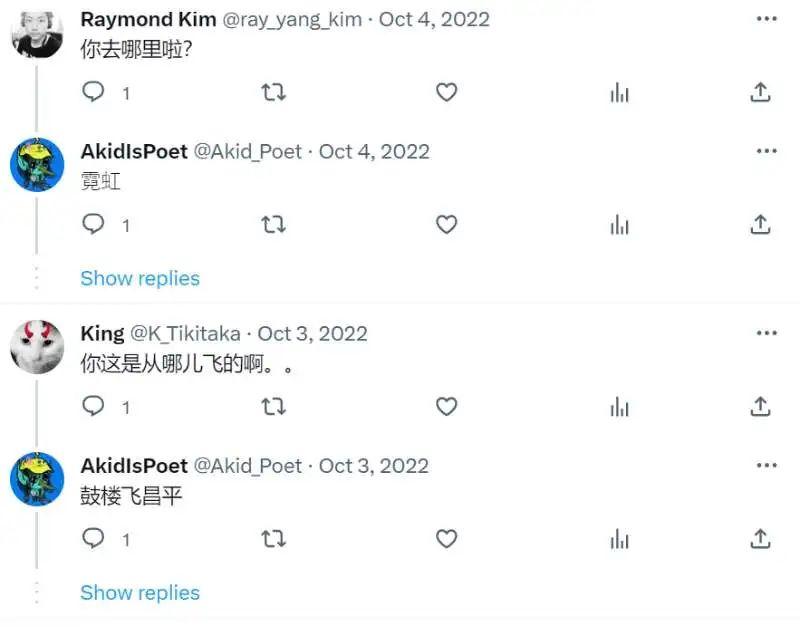Show replies under the "霓虹" tweet
800x636 pixels.
pos(139,278)
